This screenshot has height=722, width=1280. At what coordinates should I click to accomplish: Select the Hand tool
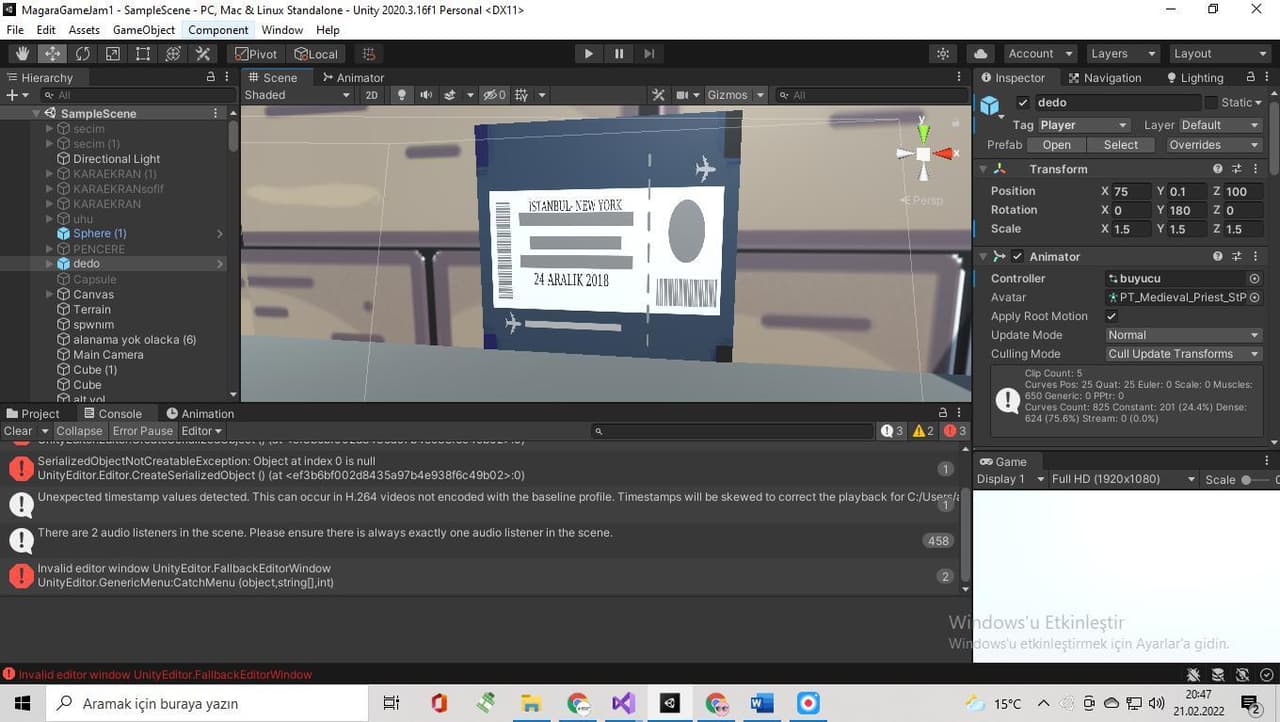(22, 54)
